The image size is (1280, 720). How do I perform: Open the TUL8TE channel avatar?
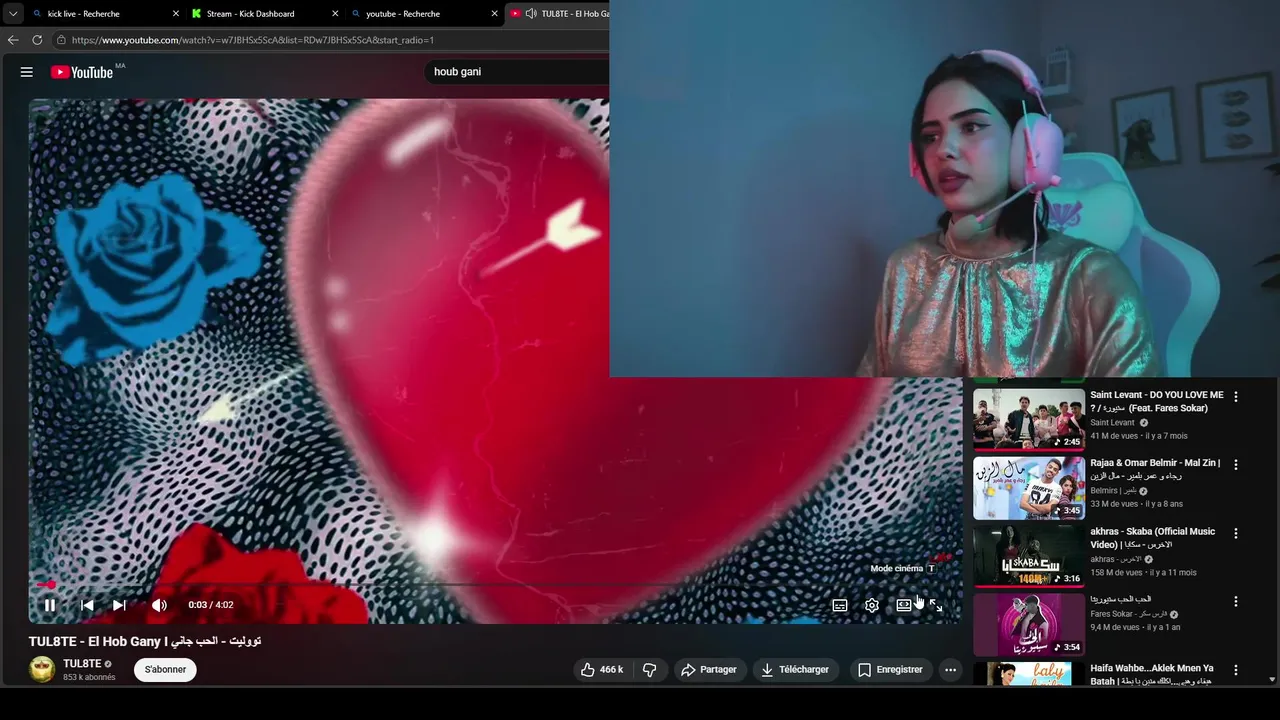coord(42,669)
